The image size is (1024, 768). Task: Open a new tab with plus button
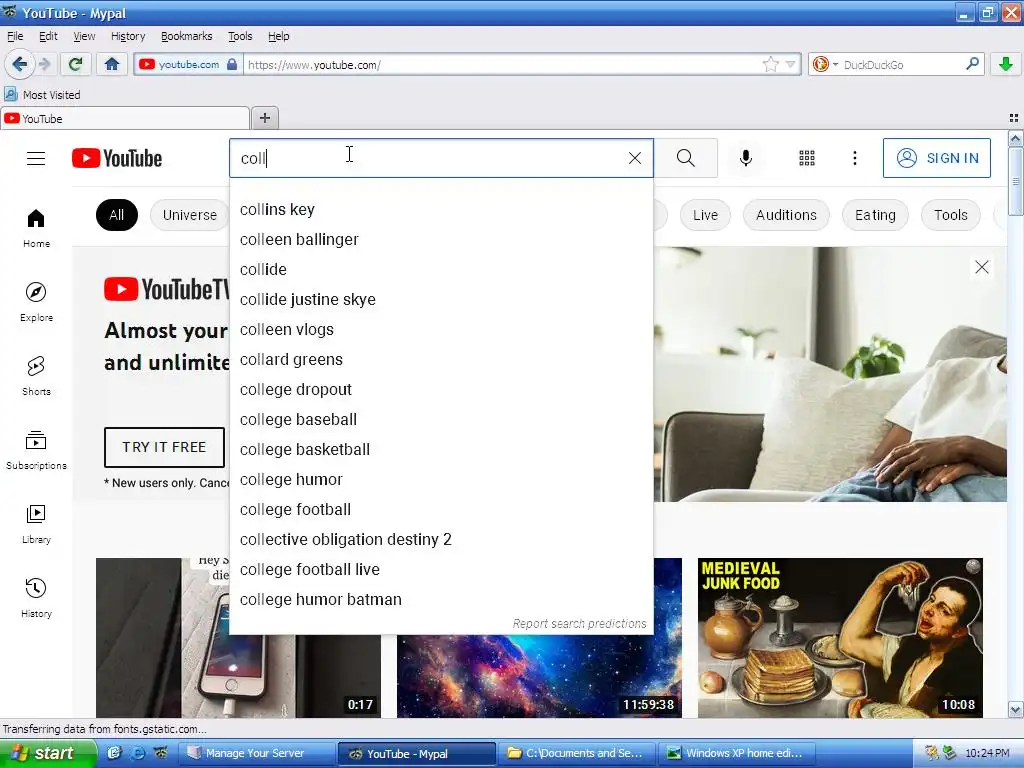click(x=264, y=118)
